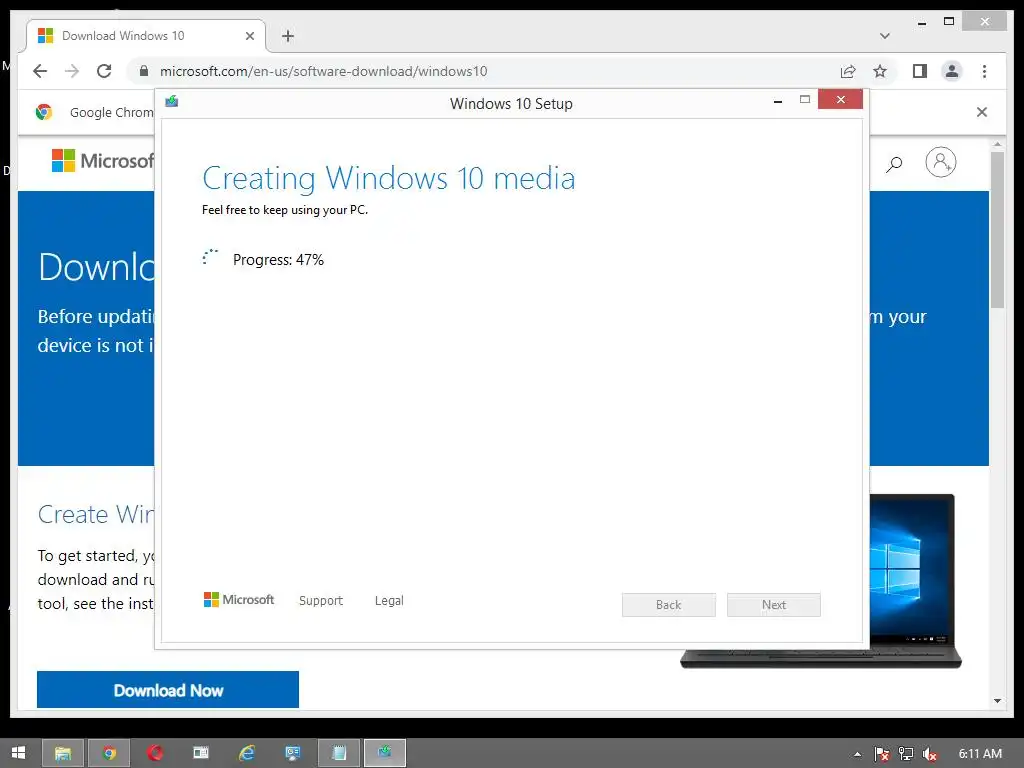Open File Explorer from the taskbar
This screenshot has width=1024, height=768.
pyautogui.click(x=63, y=753)
